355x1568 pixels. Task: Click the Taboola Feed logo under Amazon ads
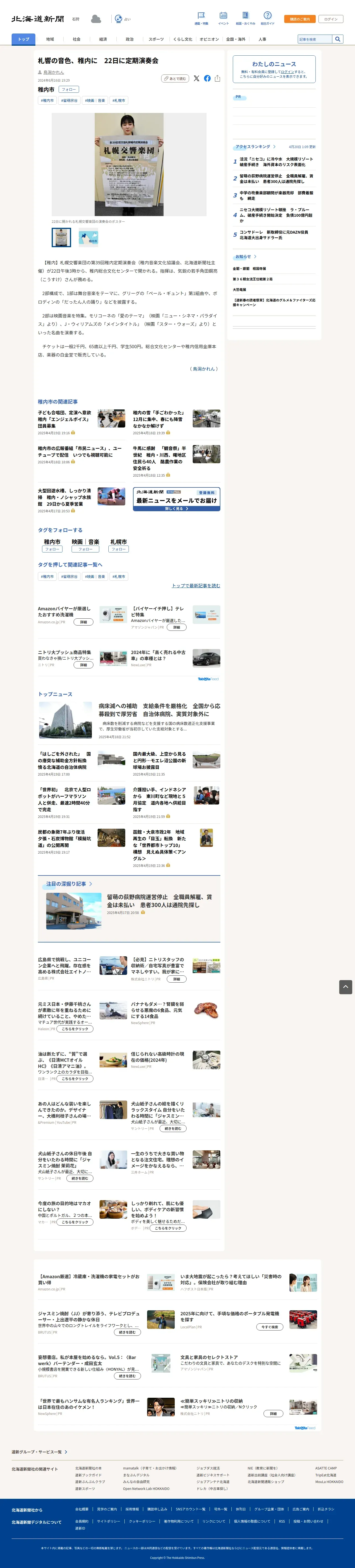coord(208,679)
